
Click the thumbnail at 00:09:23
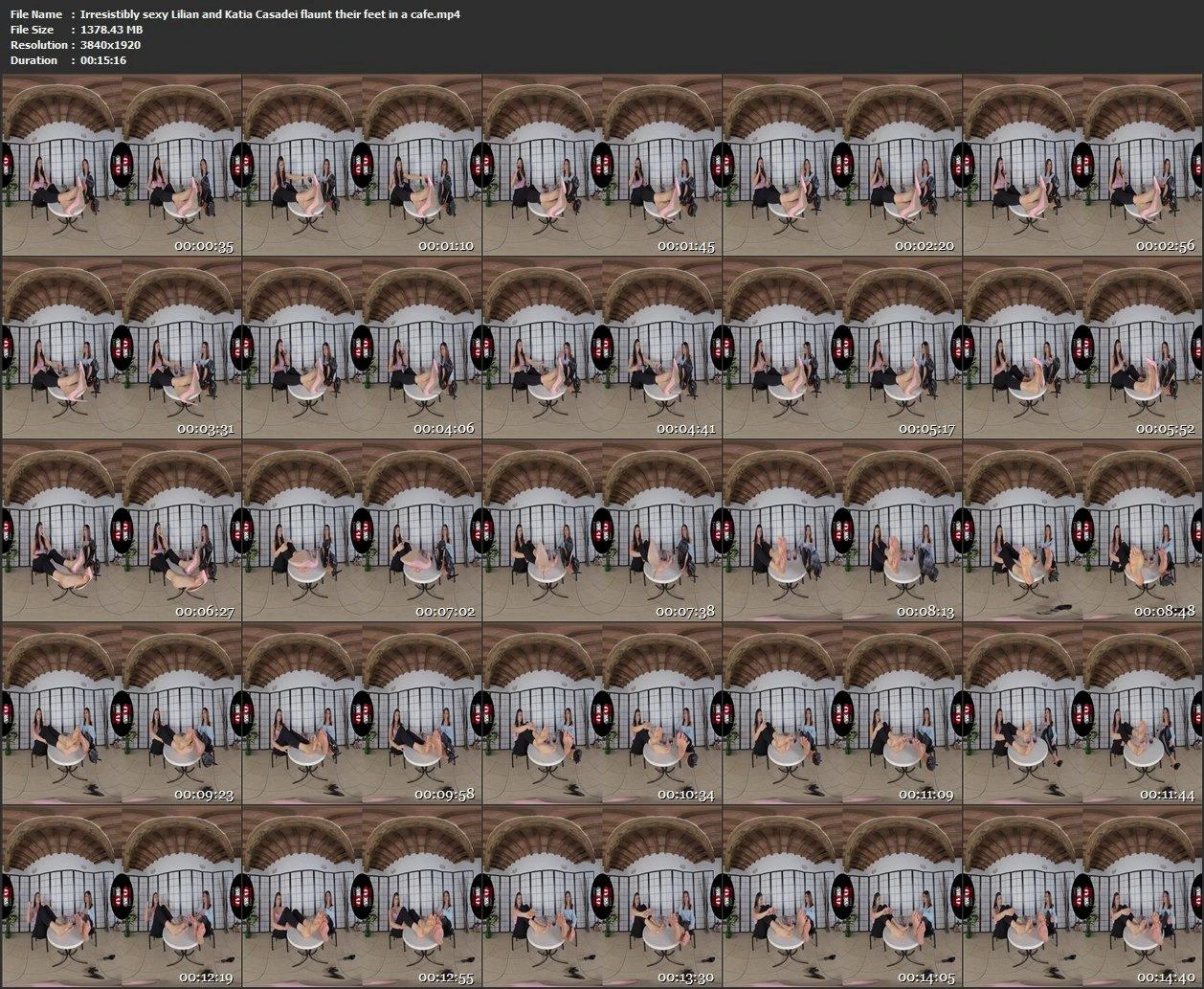[x=122, y=714]
